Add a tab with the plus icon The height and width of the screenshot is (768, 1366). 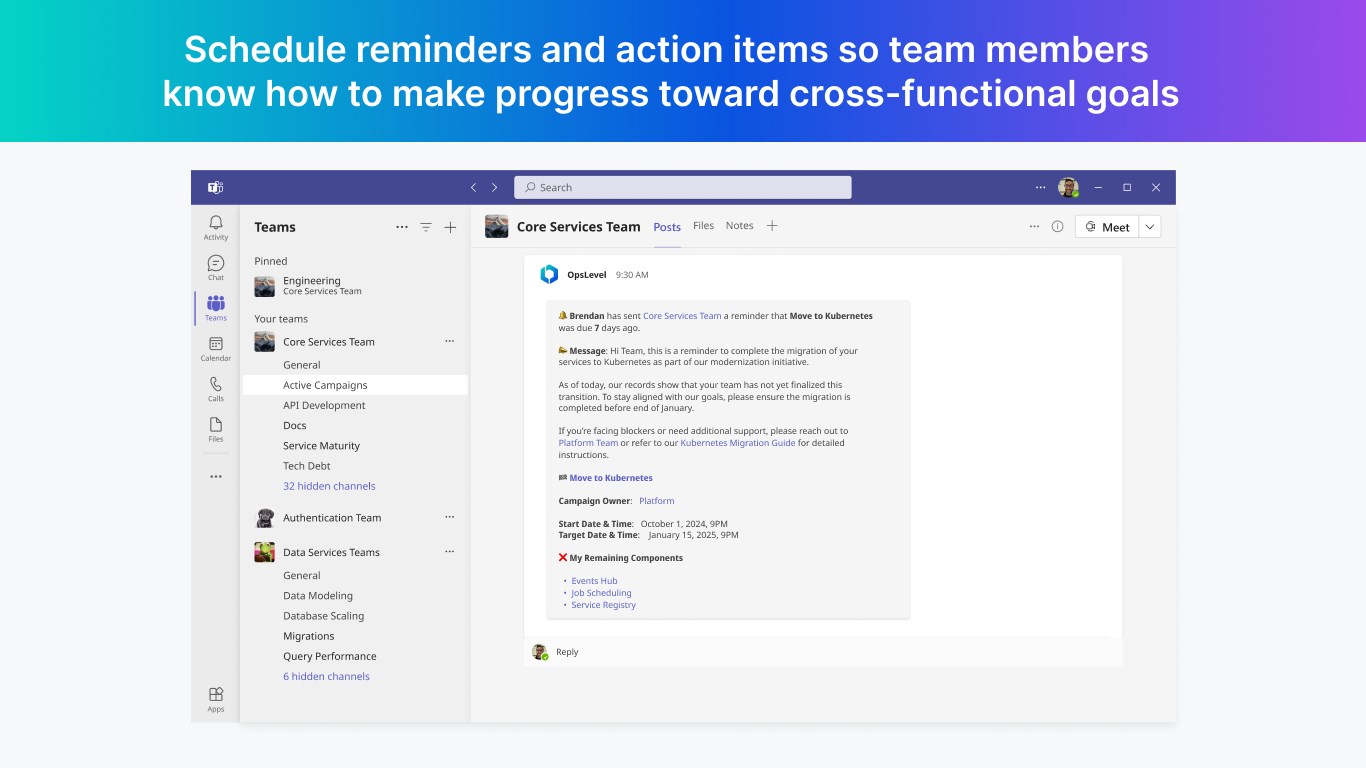pyautogui.click(x=772, y=226)
